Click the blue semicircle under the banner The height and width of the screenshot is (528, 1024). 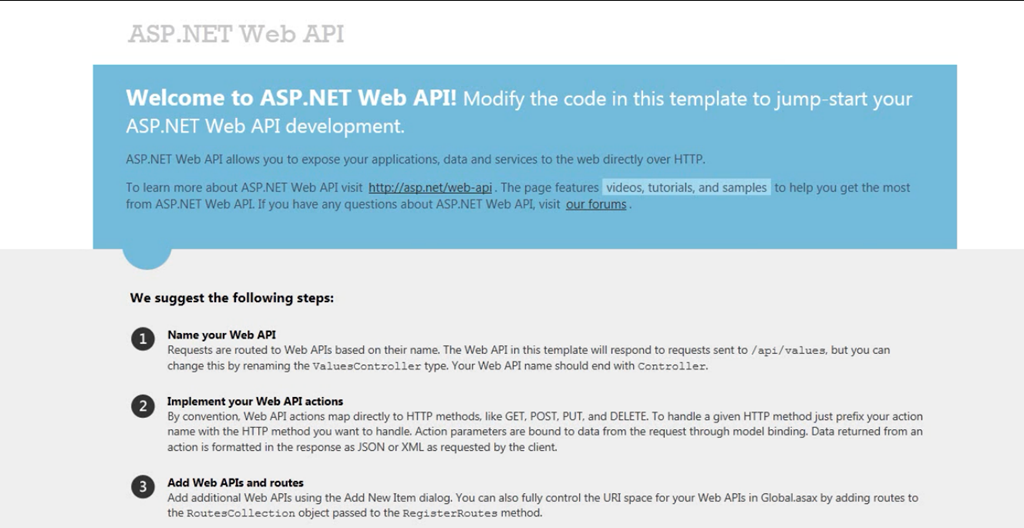click(147, 259)
